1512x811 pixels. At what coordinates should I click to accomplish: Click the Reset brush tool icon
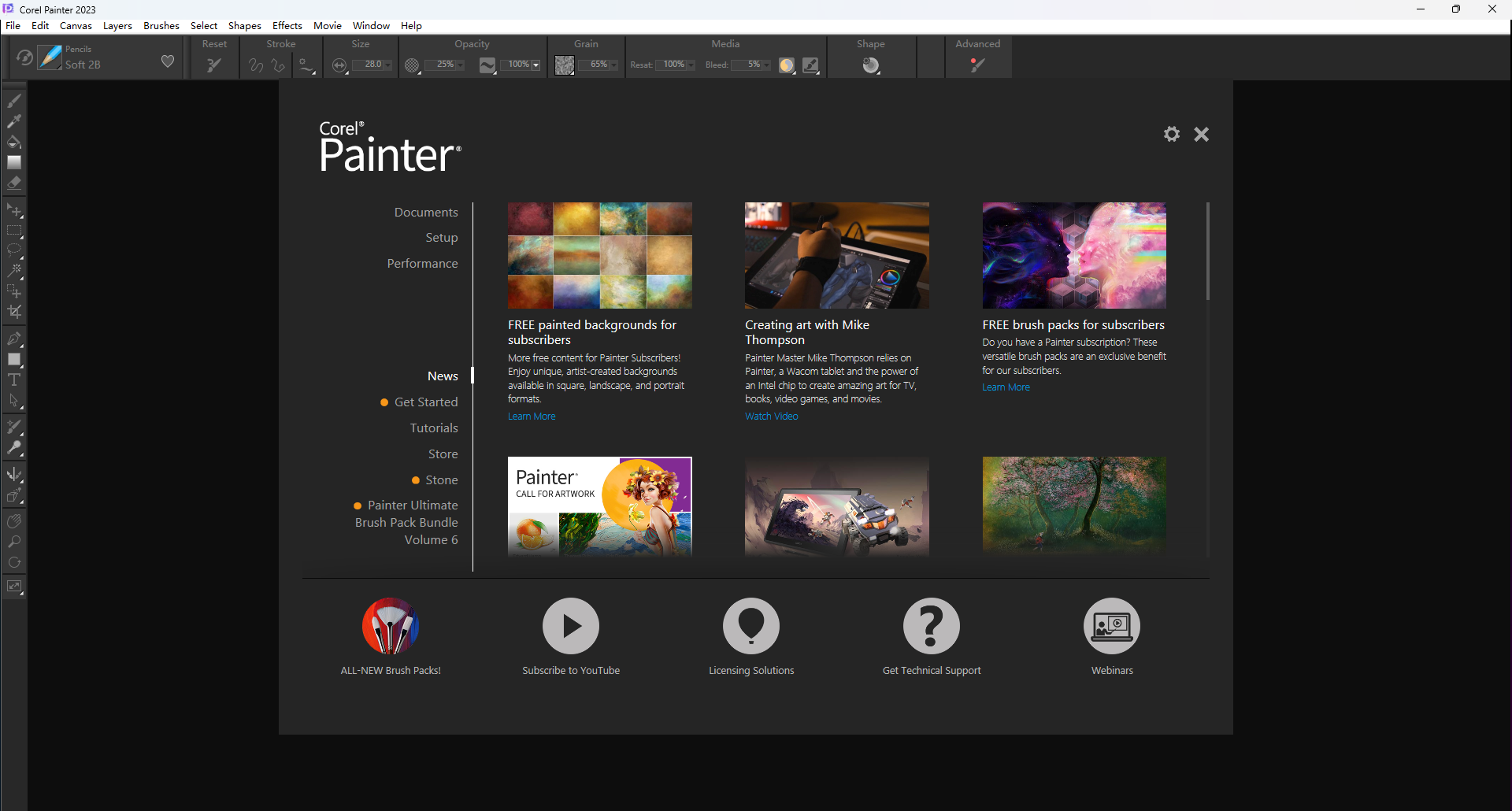pyautogui.click(x=214, y=65)
